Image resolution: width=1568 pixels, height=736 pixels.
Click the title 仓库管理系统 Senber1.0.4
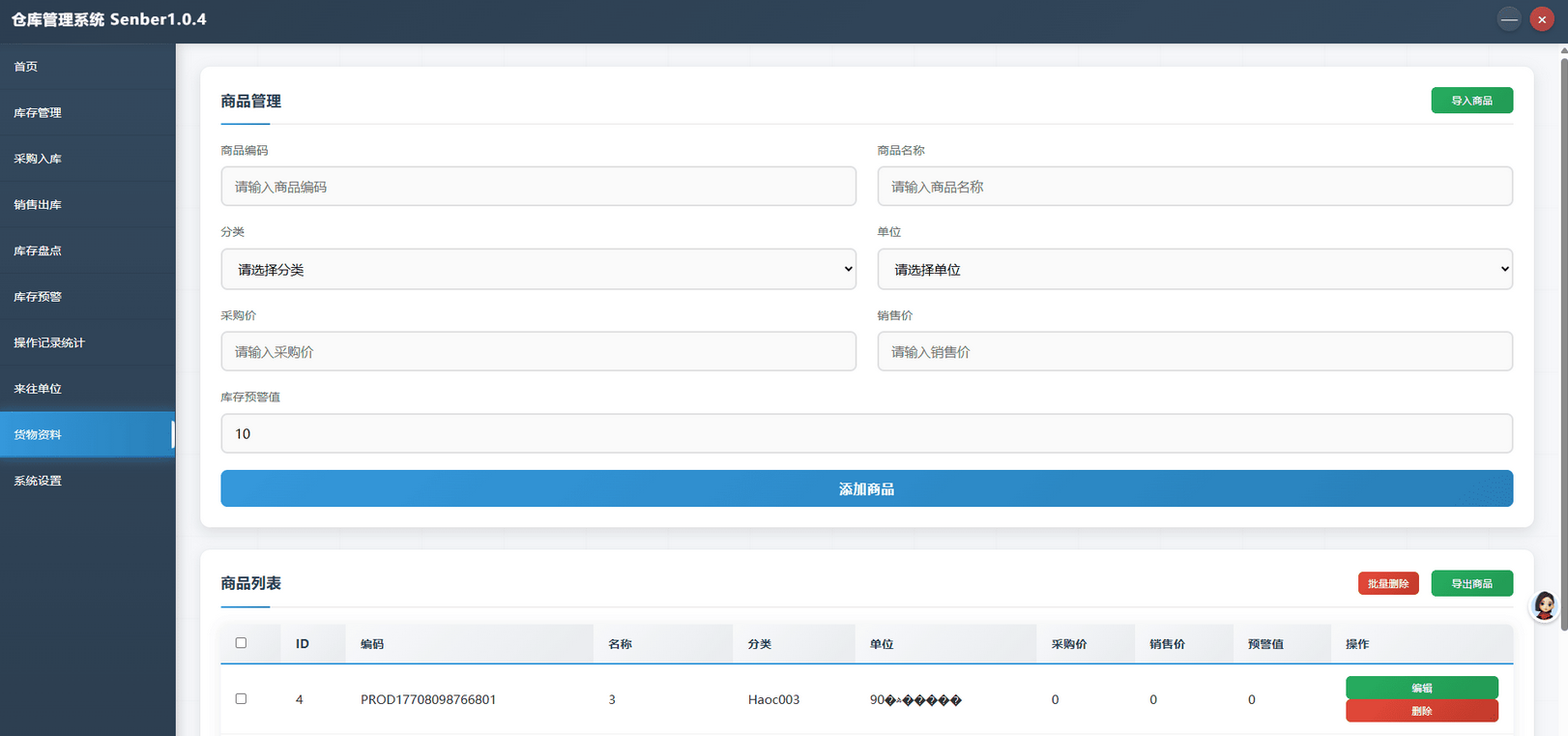click(108, 19)
